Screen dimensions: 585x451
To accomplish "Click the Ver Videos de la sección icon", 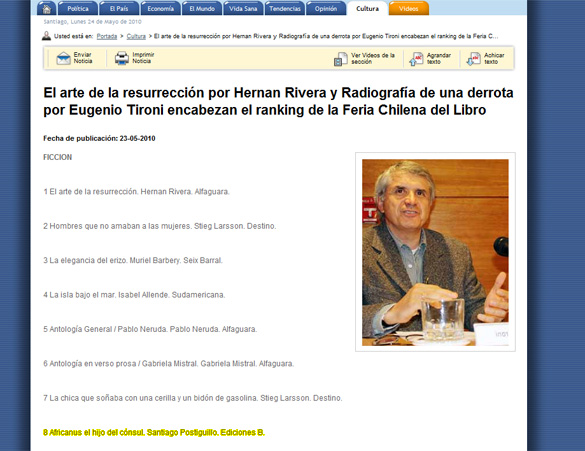I will pyautogui.click(x=340, y=59).
